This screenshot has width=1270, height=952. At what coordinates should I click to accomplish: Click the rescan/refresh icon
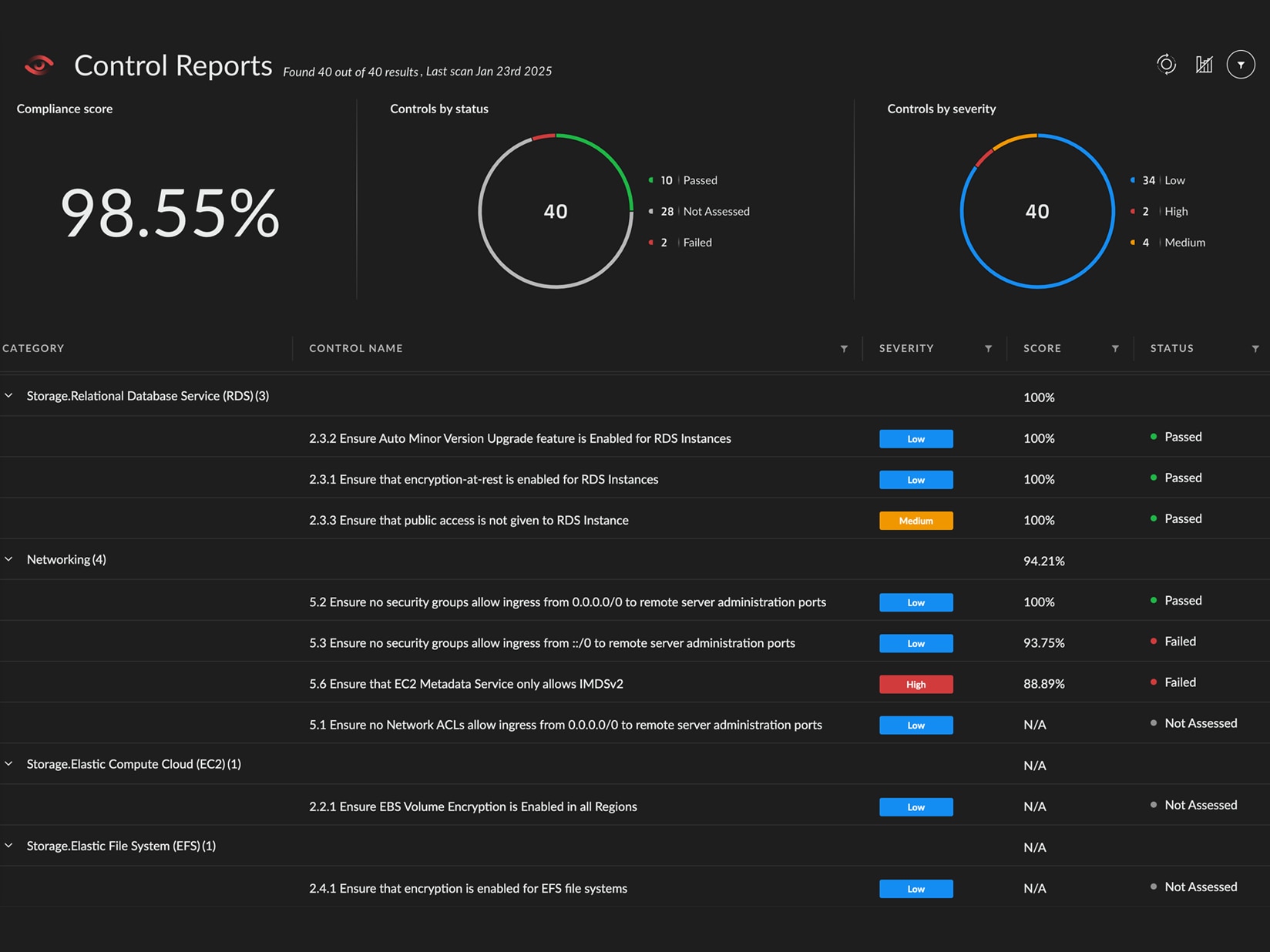point(1166,65)
